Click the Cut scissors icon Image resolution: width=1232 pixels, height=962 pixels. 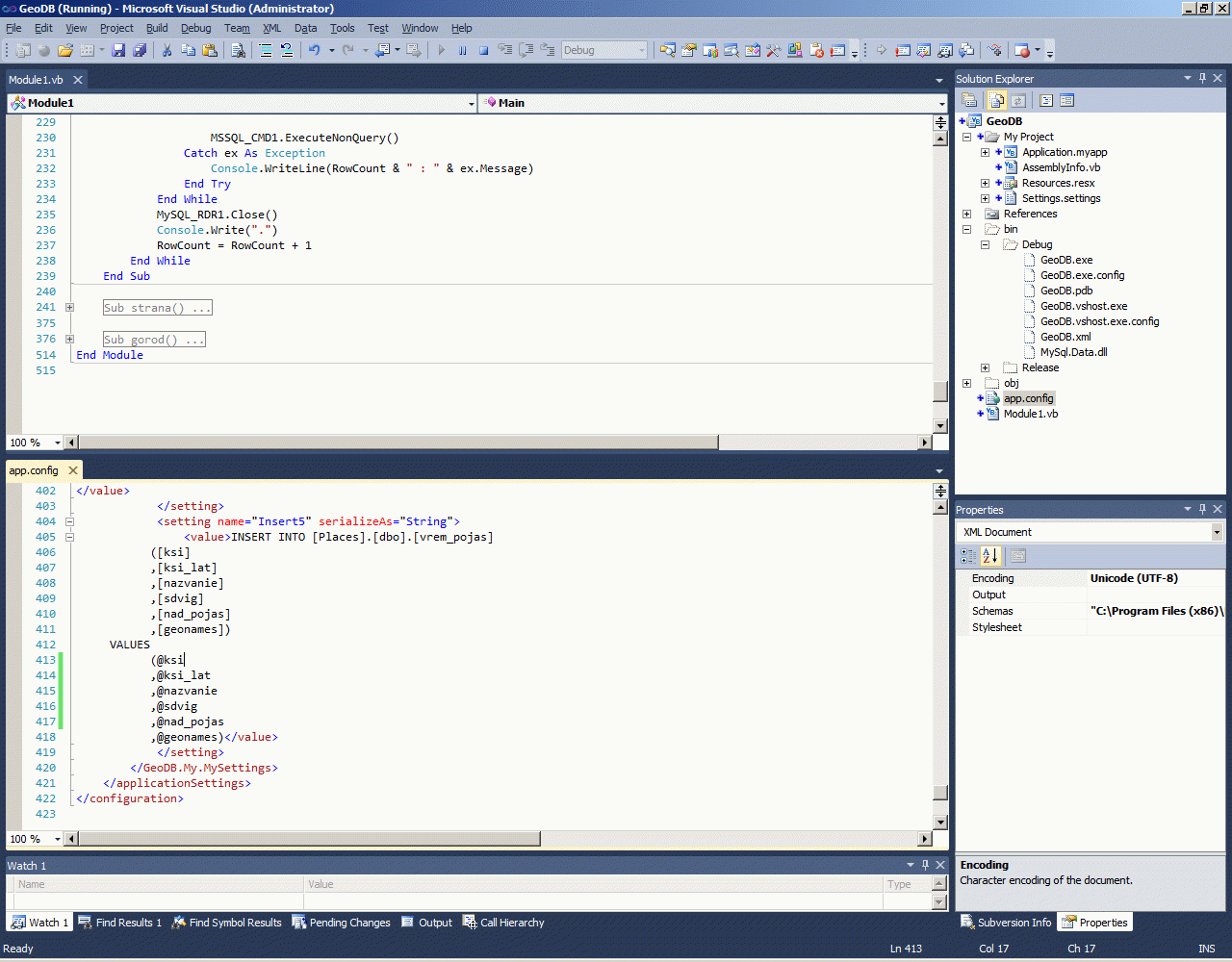pyautogui.click(x=167, y=50)
